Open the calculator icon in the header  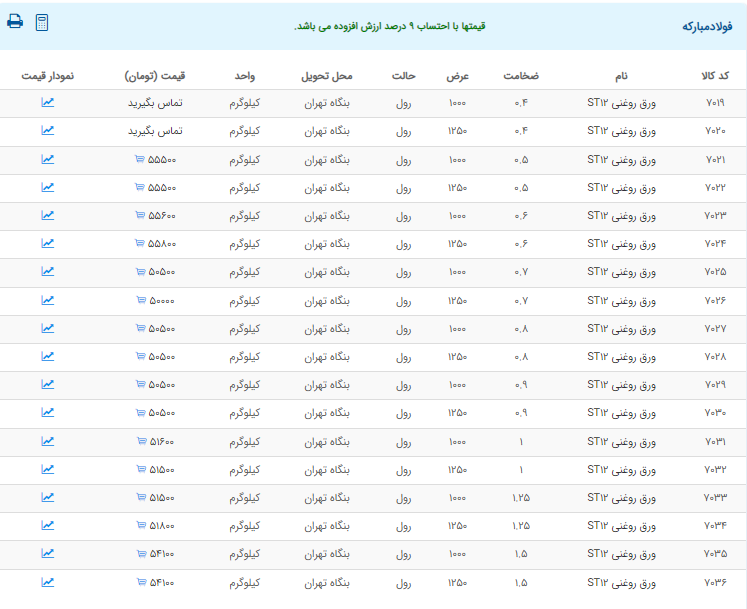pyautogui.click(x=42, y=22)
